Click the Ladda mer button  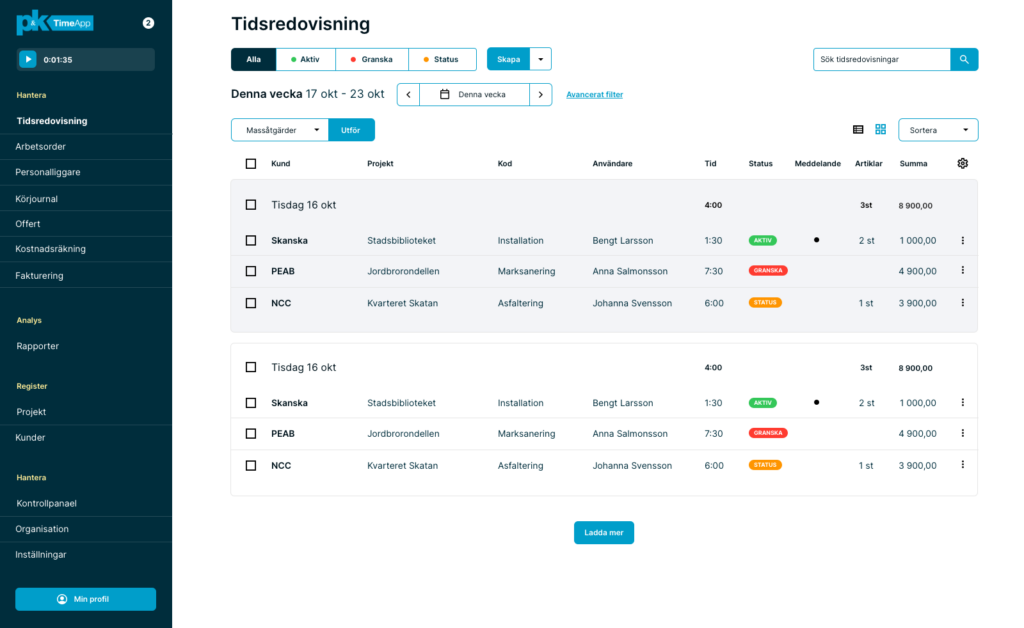603,533
